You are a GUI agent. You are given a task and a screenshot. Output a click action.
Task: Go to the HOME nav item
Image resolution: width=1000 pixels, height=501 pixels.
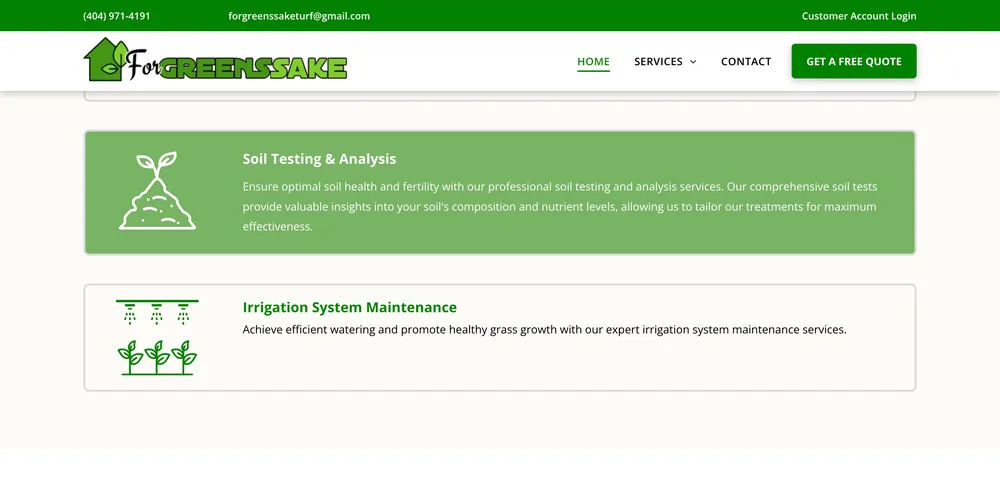click(x=593, y=62)
